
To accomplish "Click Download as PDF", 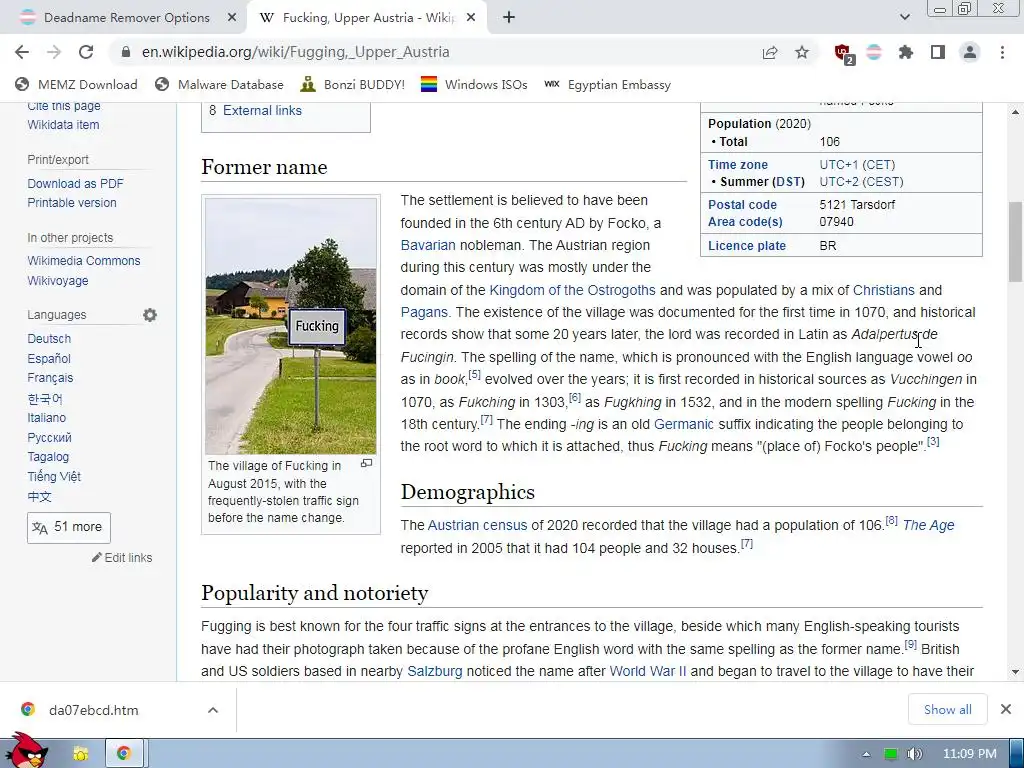I will 75,184.
